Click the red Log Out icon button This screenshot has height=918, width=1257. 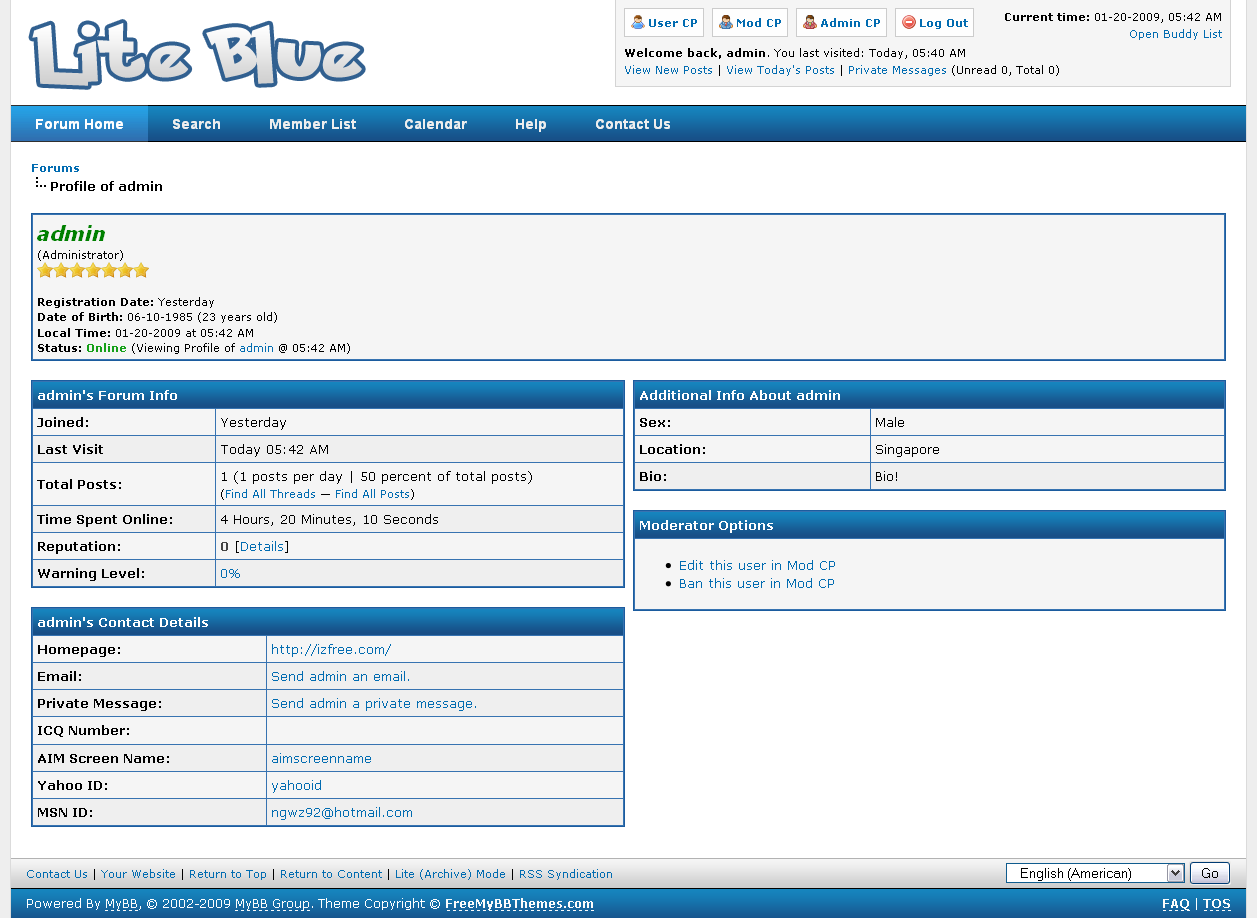pos(934,23)
